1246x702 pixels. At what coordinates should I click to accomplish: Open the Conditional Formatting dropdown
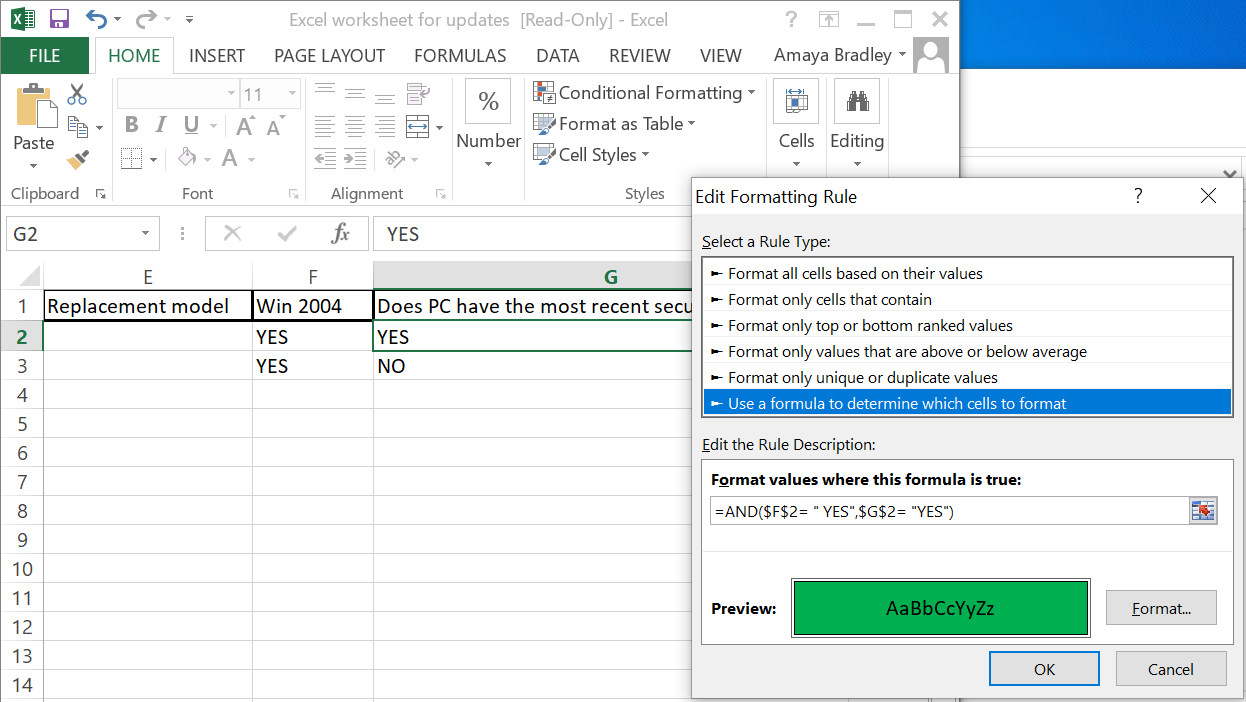tap(643, 93)
